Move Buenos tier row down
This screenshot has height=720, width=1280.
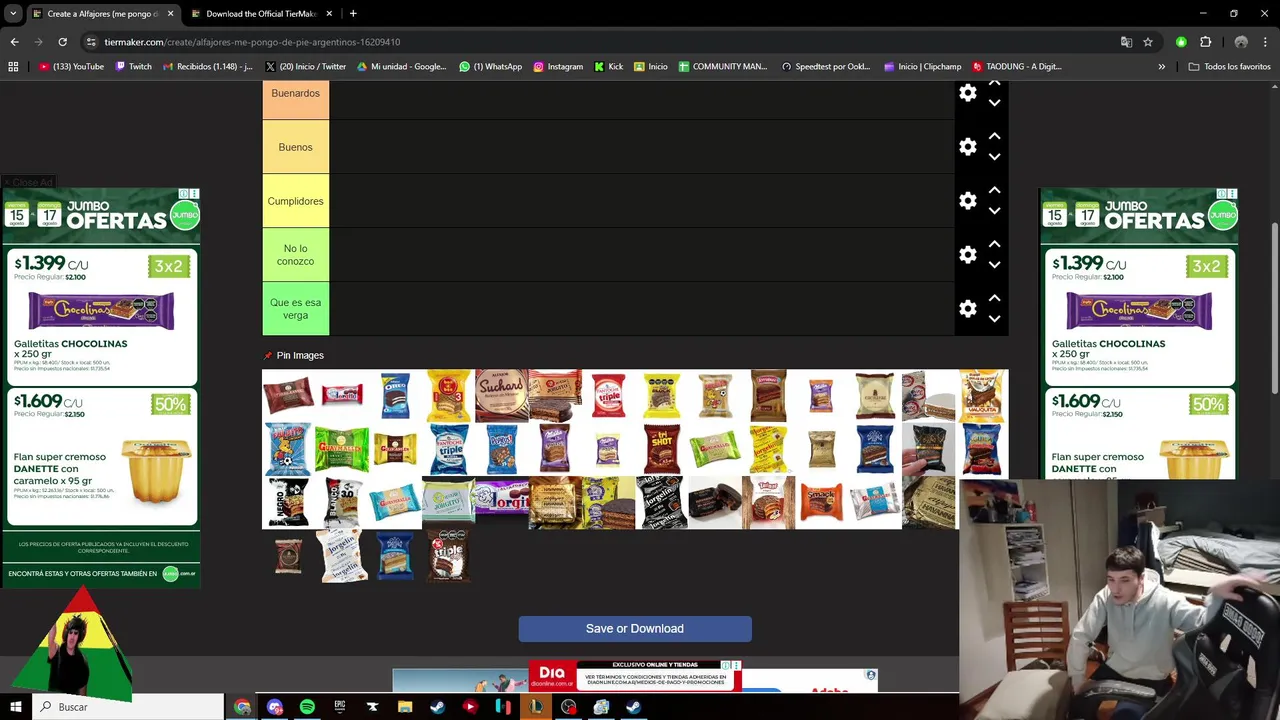pyautogui.click(x=994, y=157)
